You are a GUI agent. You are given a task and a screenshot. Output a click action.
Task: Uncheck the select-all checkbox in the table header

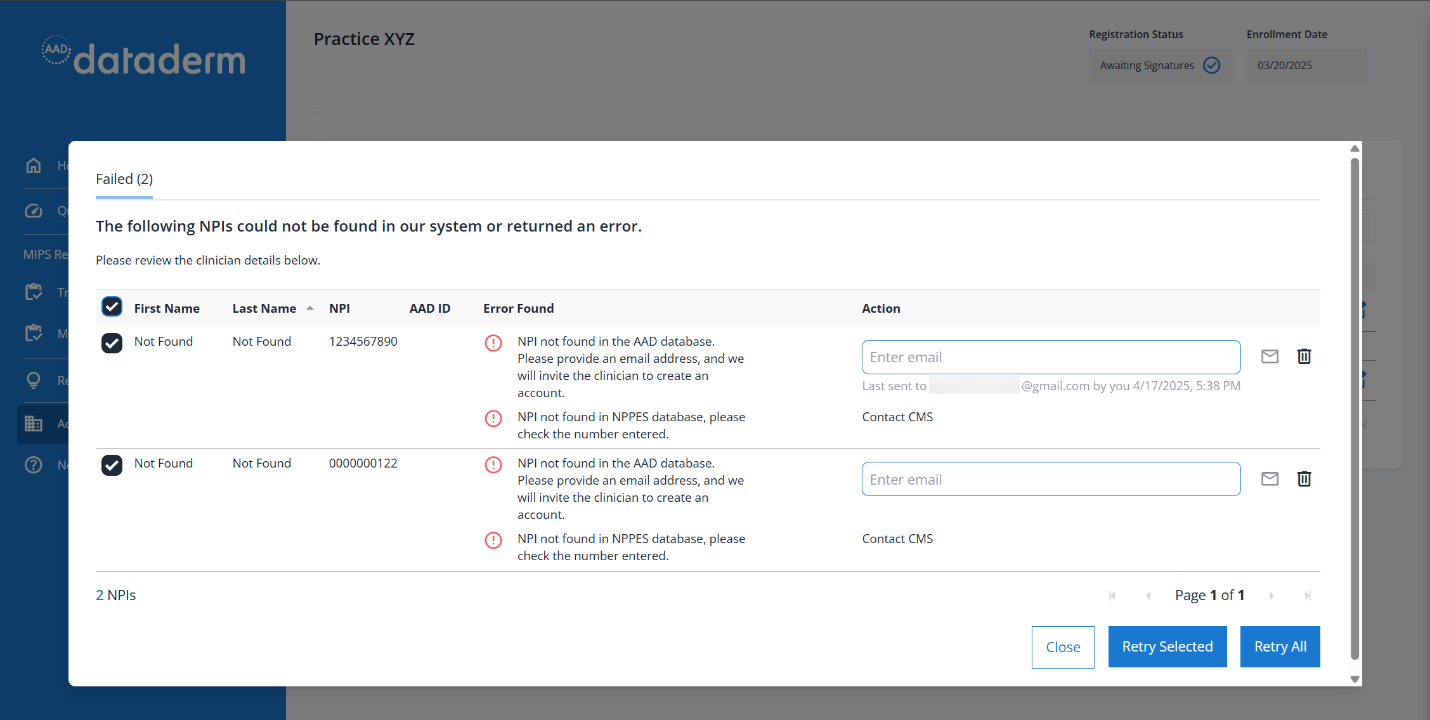(x=111, y=306)
